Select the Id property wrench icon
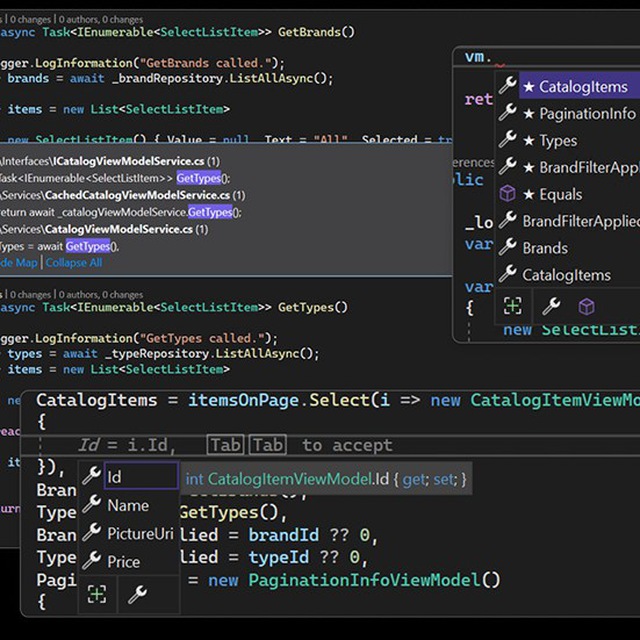This screenshot has height=640, width=640. pyautogui.click(x=91, y=476)
